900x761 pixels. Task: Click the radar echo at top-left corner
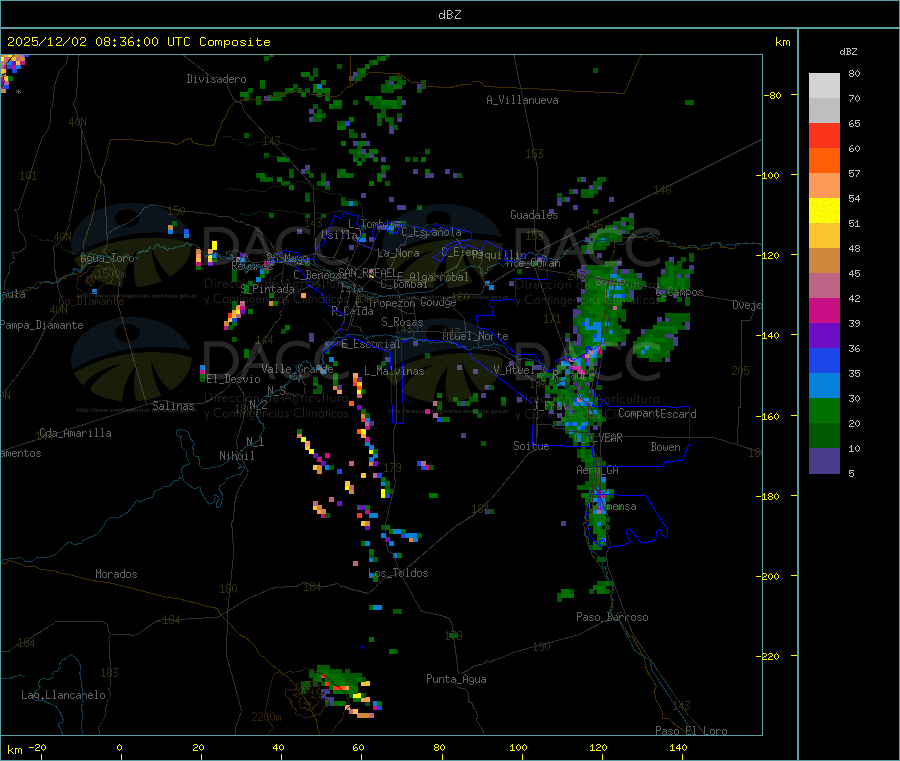pos(13,72)
